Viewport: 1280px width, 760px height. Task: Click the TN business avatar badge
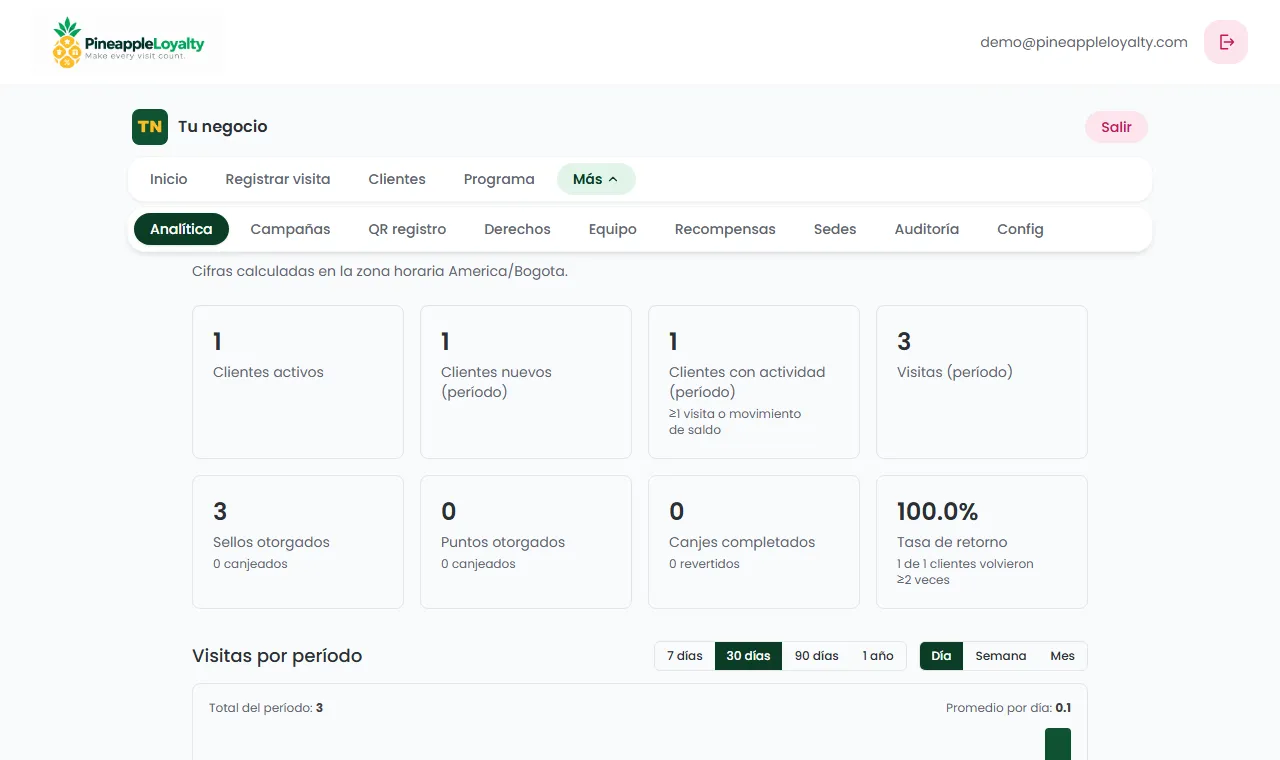(x=150, y=127)
